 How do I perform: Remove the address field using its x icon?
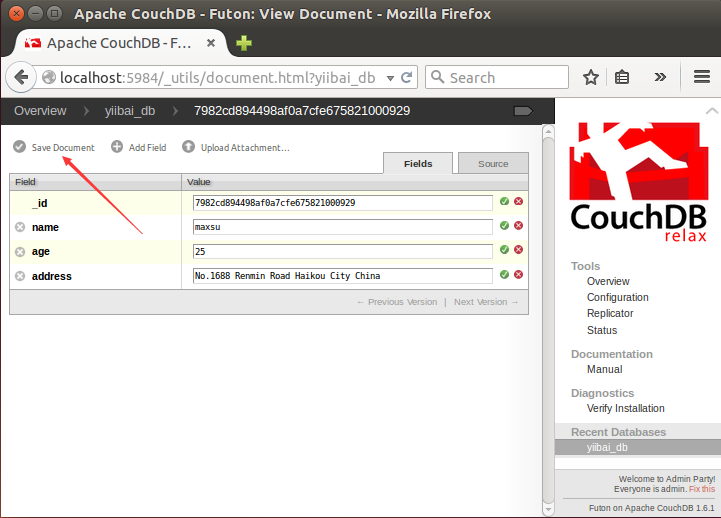pyautogui.click(x=20, y=276)
